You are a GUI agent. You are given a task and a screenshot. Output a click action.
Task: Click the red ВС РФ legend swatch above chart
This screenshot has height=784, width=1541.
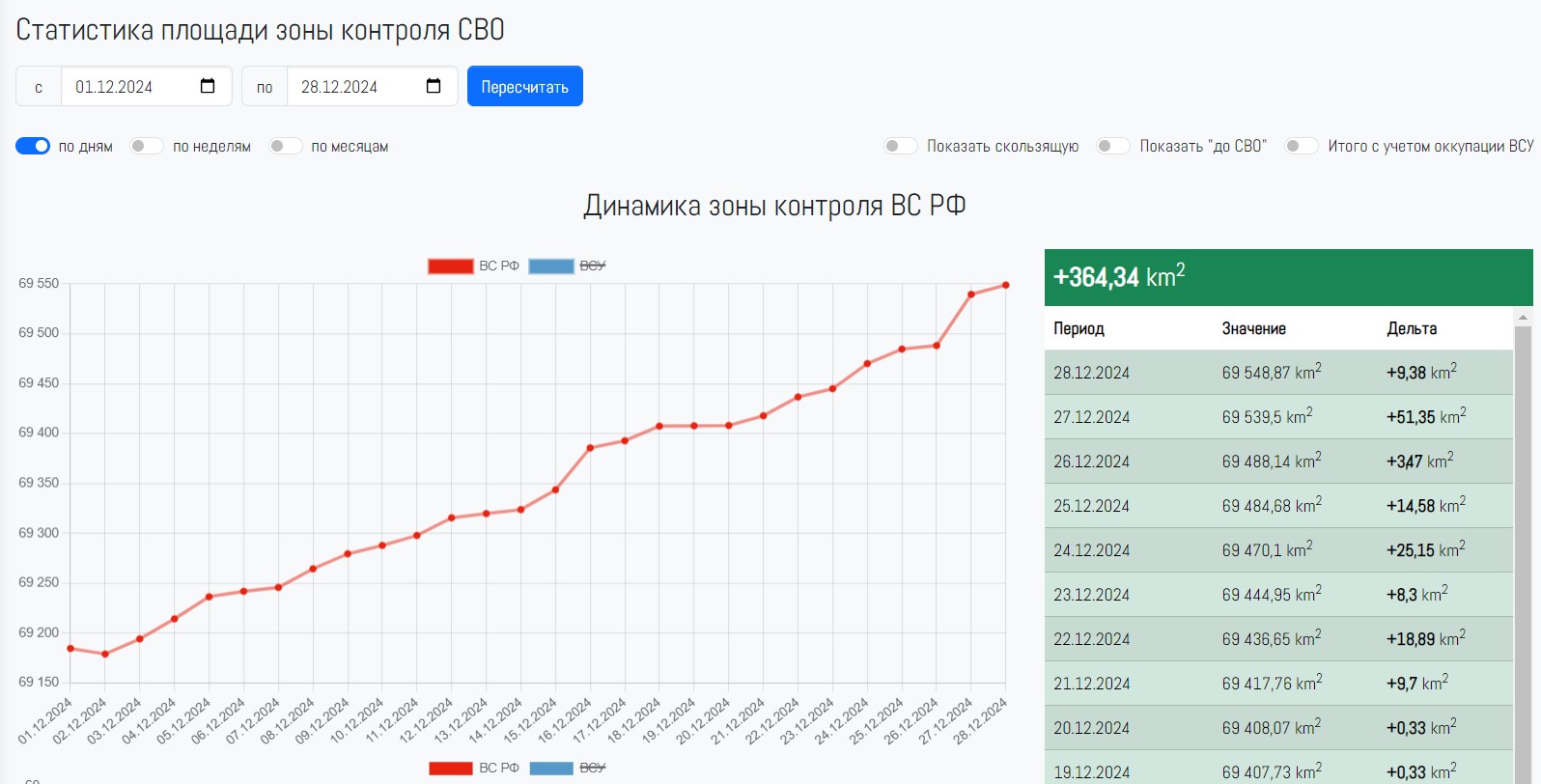(450, 266)
